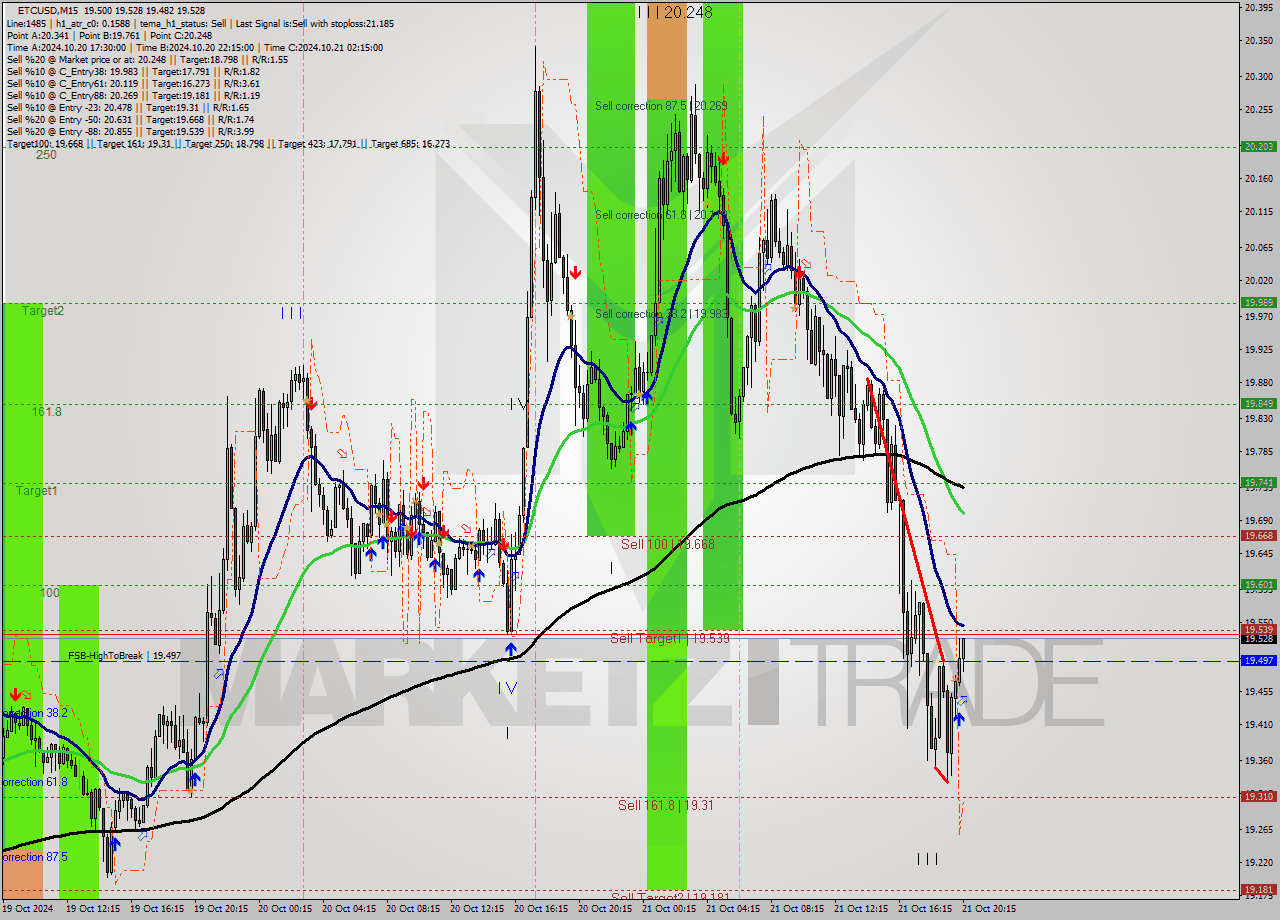Select the 'I I I 20.248' wave label
The height and width of the screenshot is (920, 1280).
[675, 12]
